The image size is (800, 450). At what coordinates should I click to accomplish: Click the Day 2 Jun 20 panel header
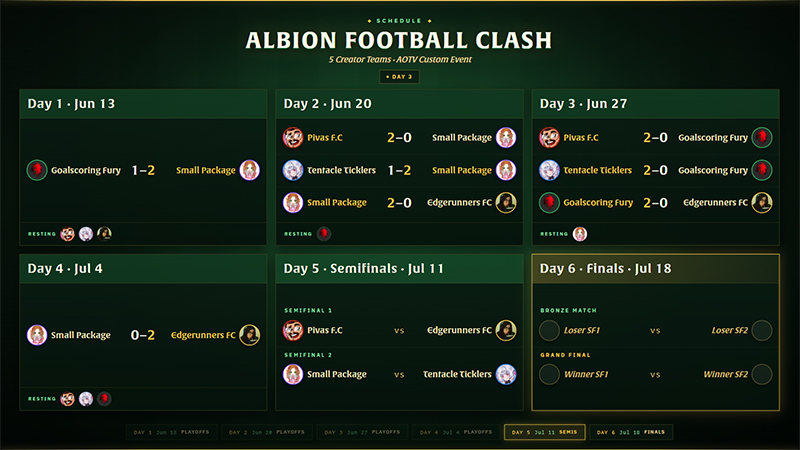pos(399,104)
